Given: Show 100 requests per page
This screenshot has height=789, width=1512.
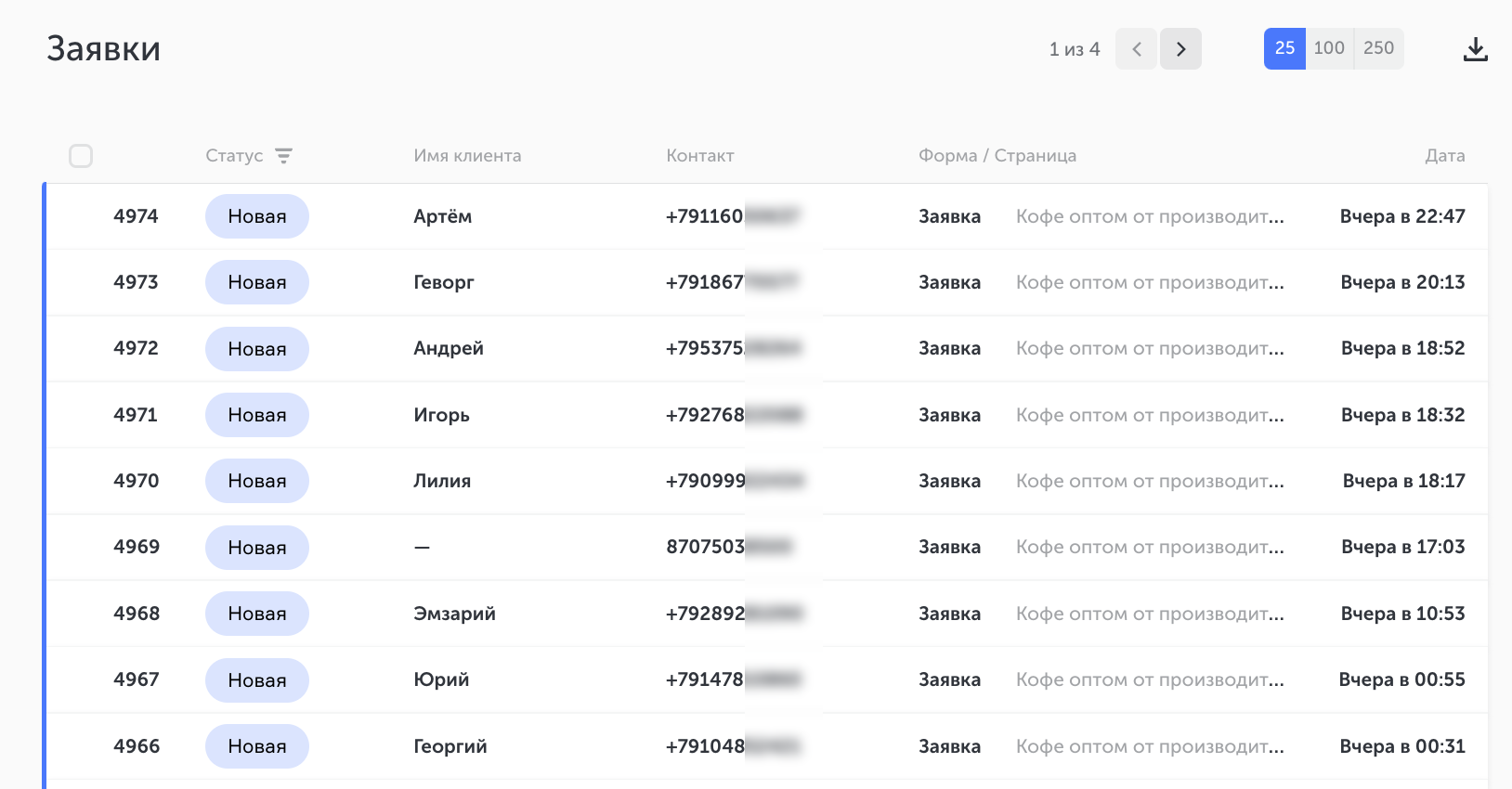Looking at the screenshot, I should click(x=1329, y=48).
